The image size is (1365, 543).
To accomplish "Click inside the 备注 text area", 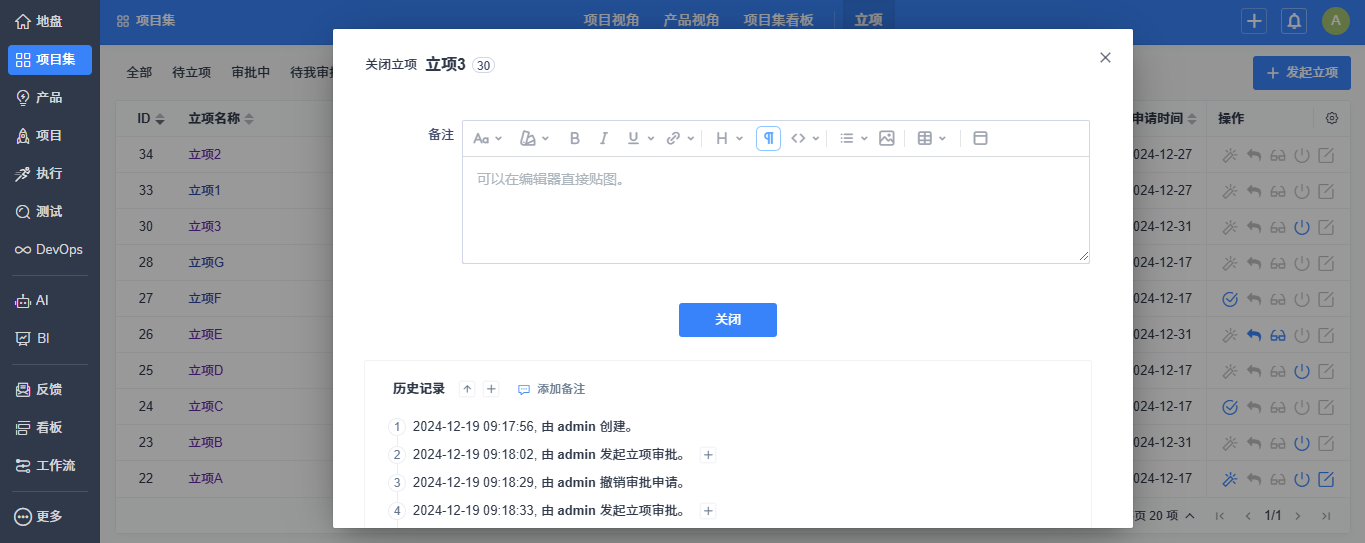I will (775, 210).
